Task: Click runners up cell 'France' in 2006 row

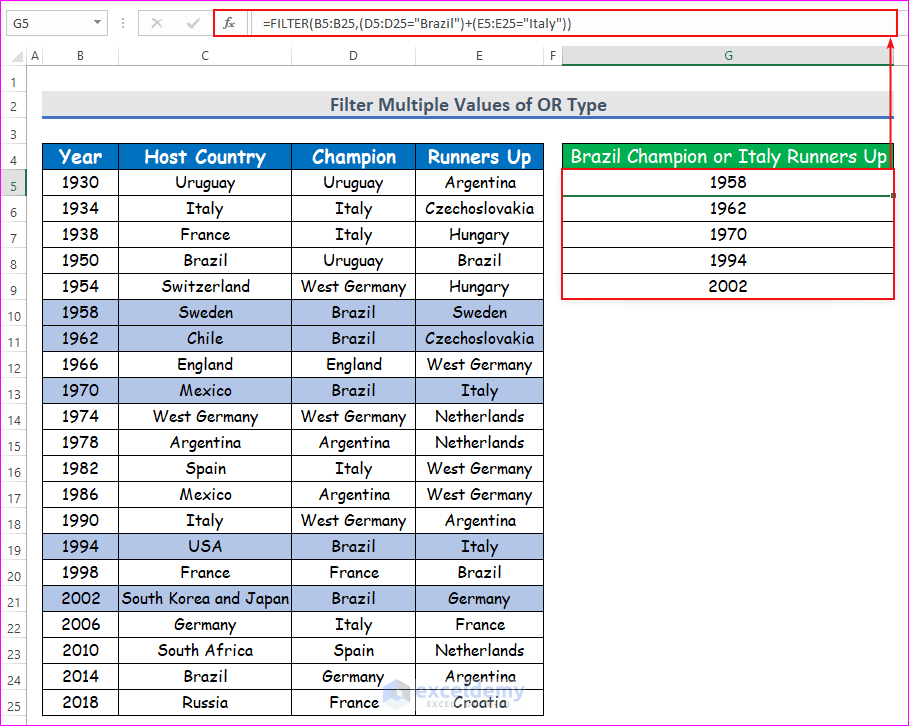Action: (479, 625)
